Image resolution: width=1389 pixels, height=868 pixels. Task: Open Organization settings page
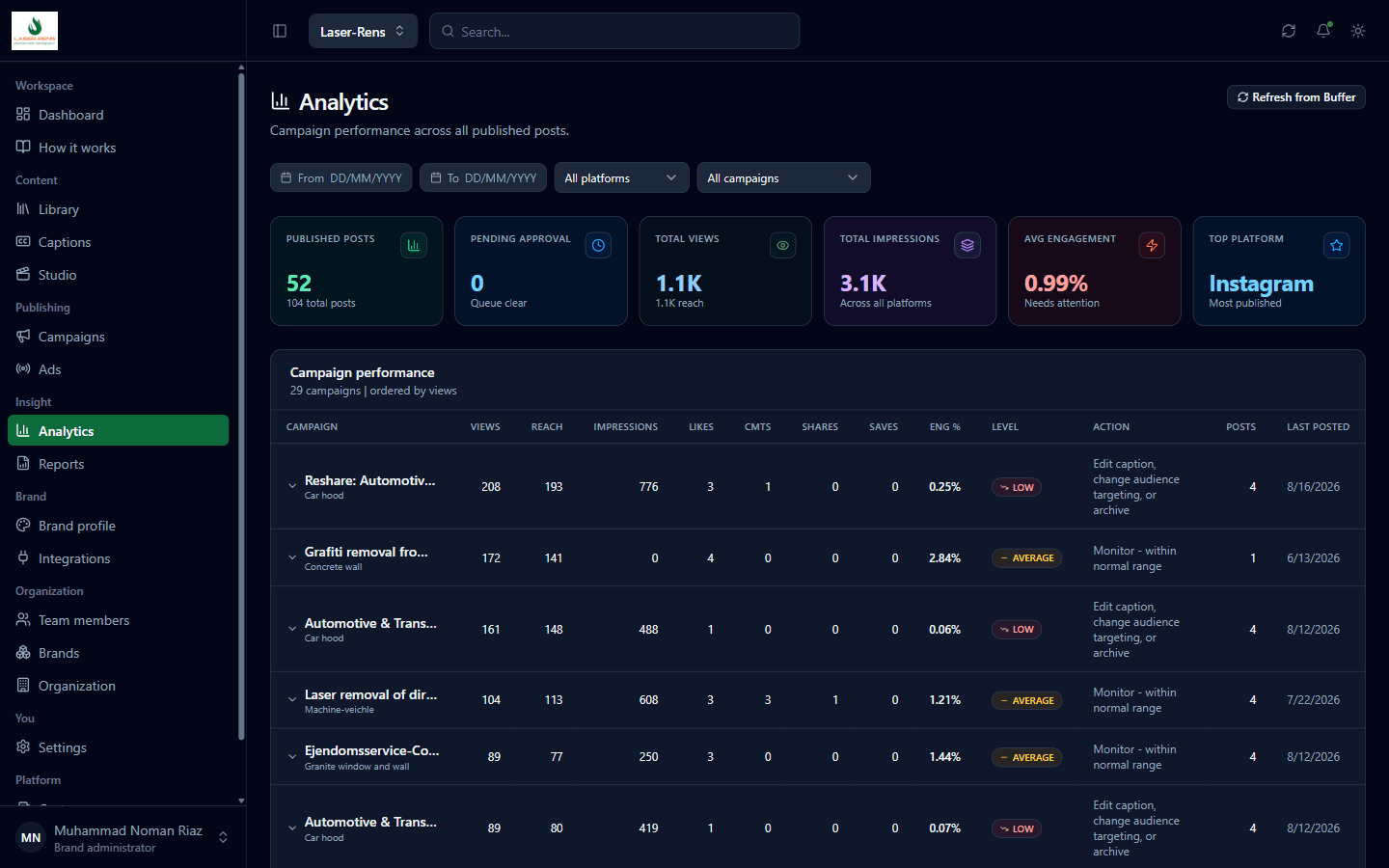click(118, 686)
